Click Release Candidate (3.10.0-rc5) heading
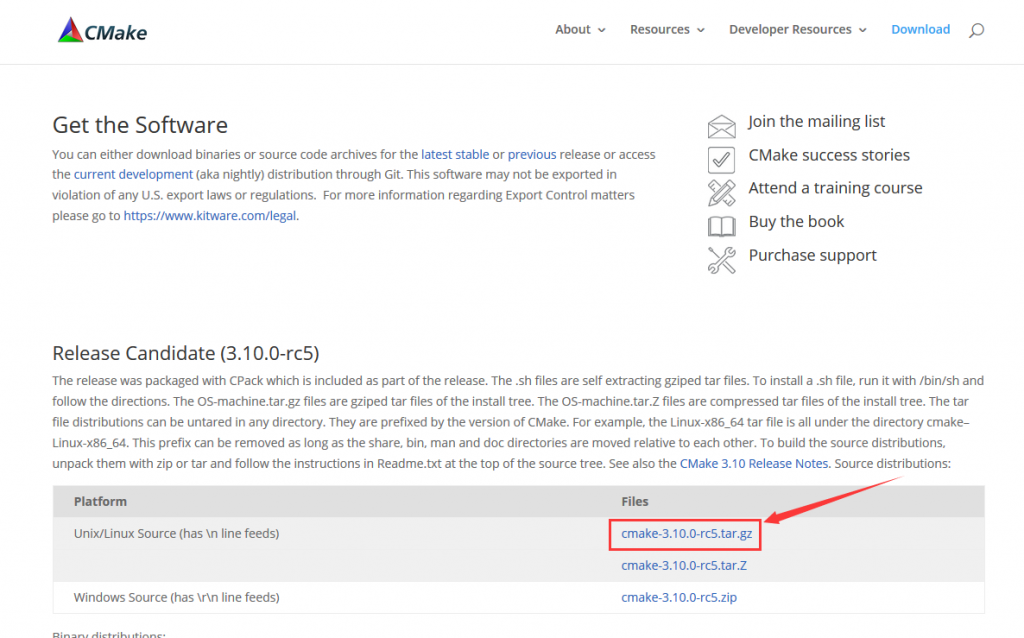 pos(185,353)
